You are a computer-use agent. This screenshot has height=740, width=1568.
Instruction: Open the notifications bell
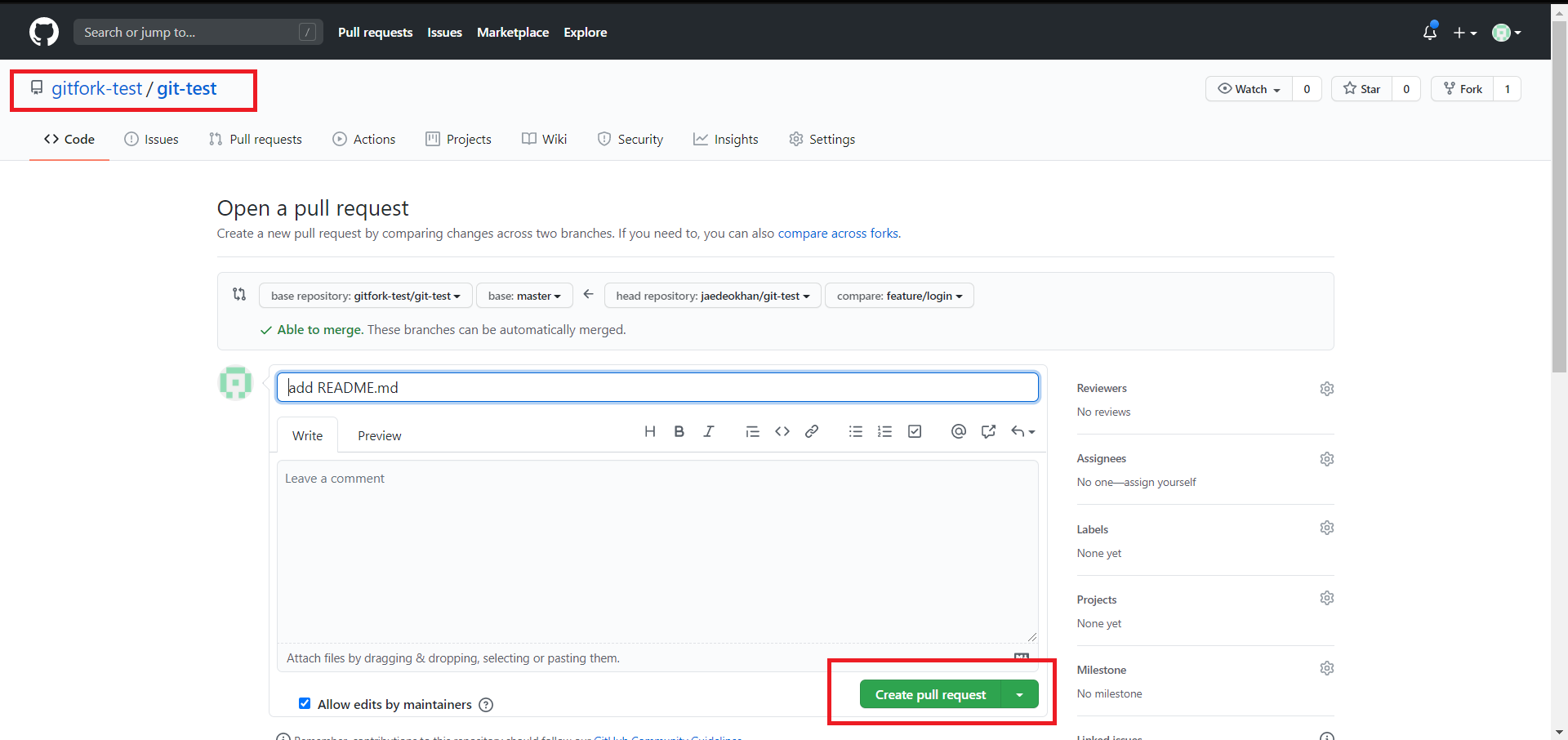click(1430, 33)
